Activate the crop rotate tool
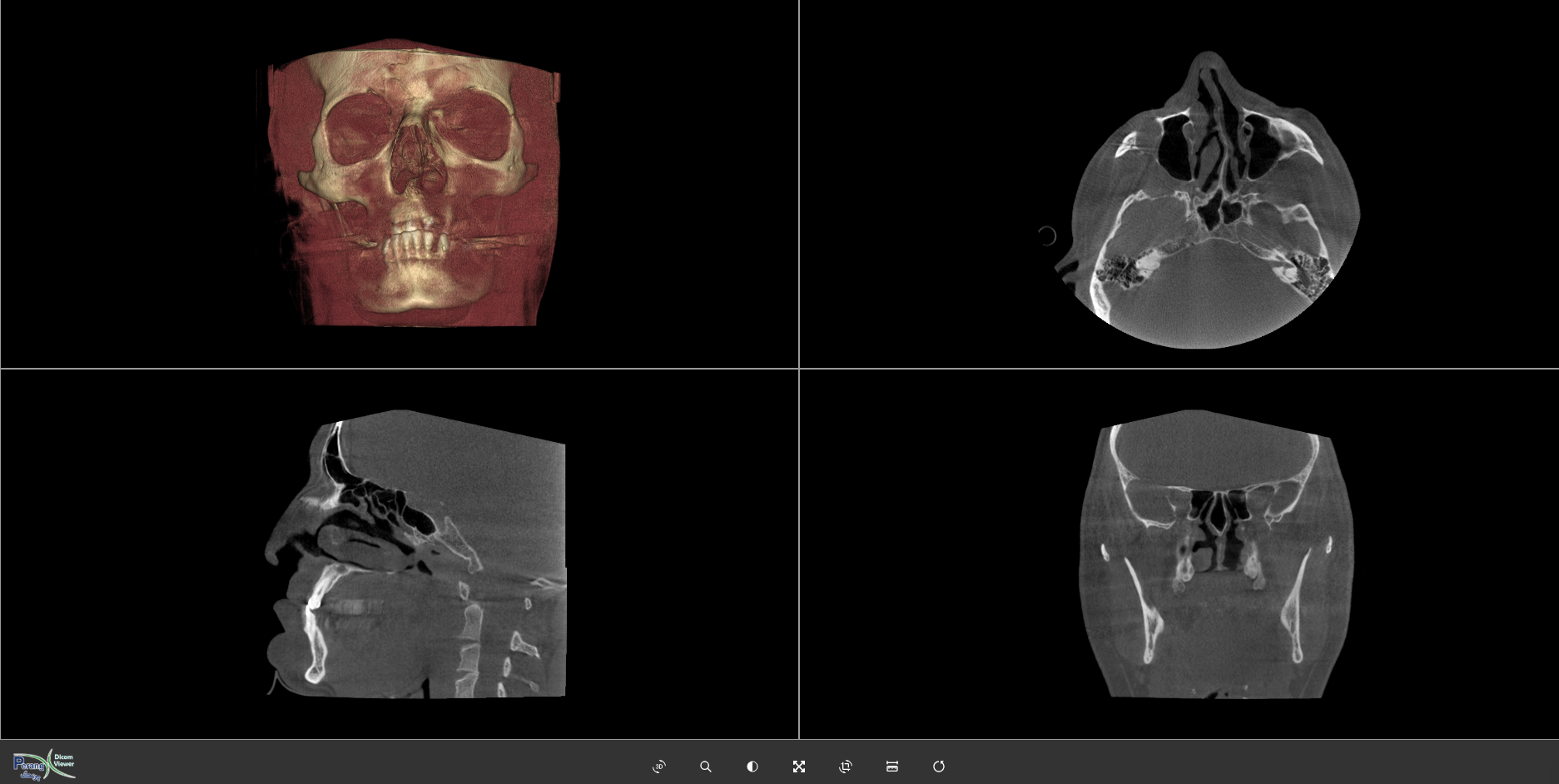Screen dimensions: 1559x784 [846, 767]
